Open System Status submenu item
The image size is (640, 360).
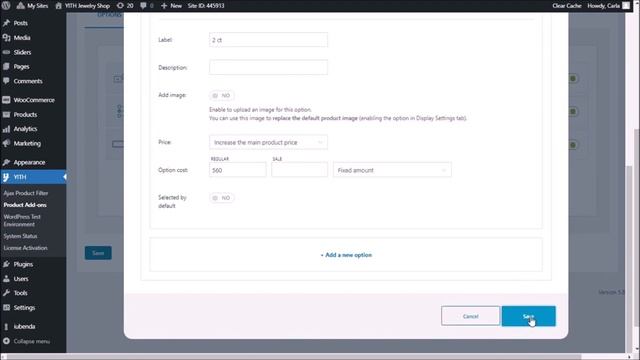coord(20,236)
